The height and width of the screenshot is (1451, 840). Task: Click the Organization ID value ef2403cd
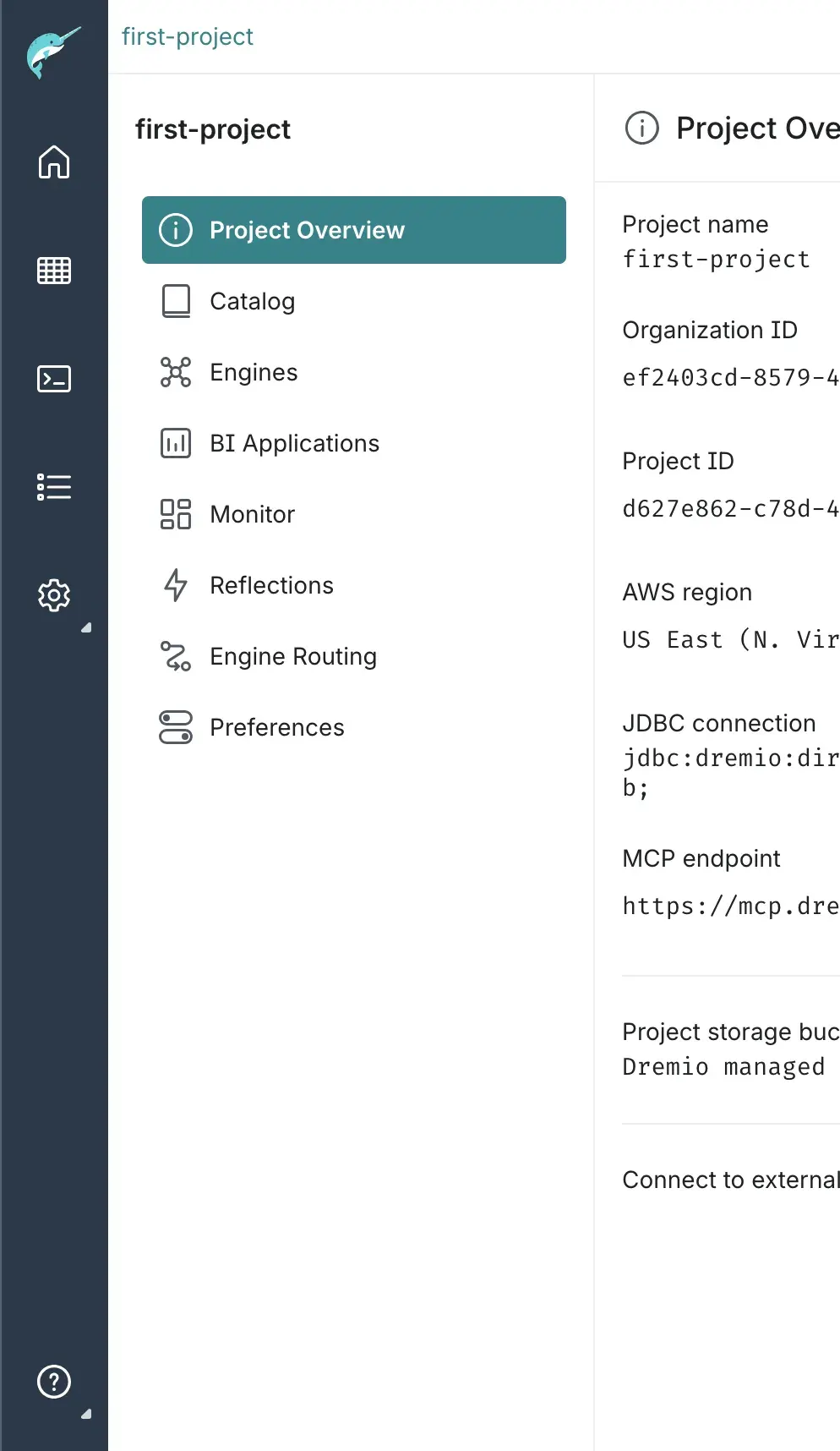click(731, 378)
